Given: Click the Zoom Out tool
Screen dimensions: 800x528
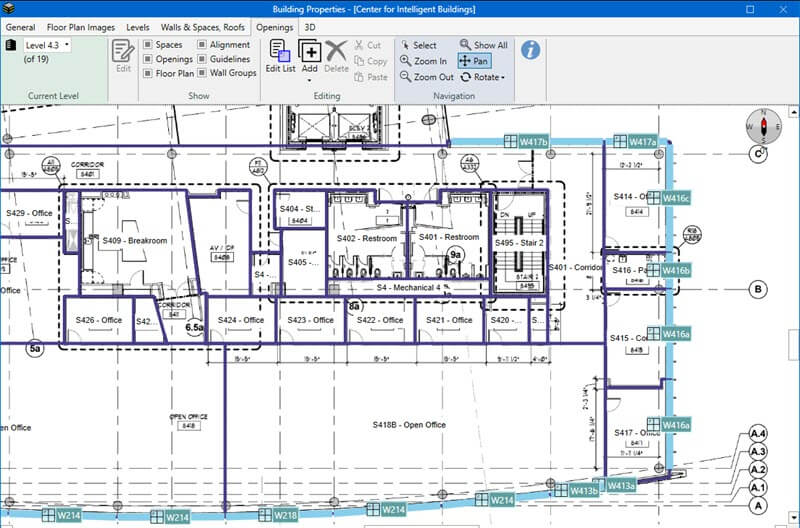Looking at the screenshot, I should point(425,77).
